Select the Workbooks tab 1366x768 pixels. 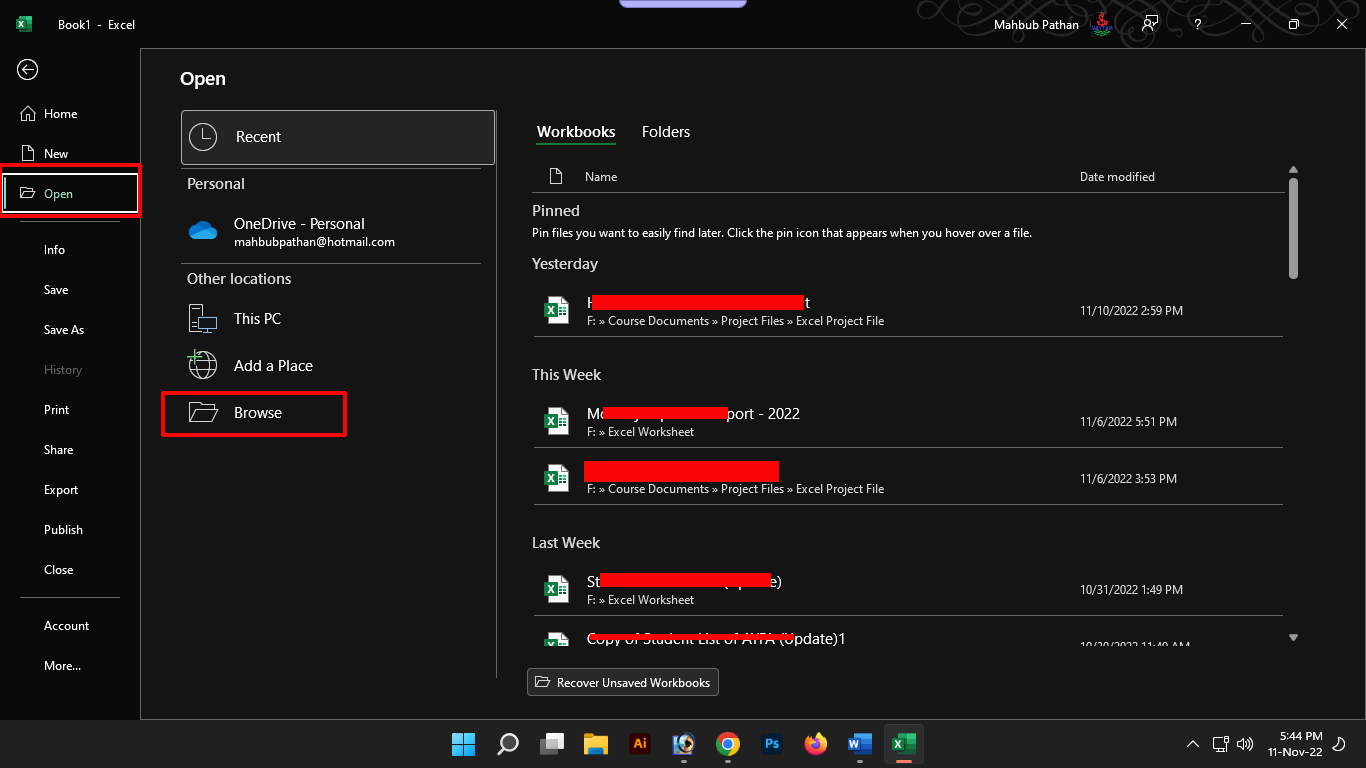point(576,132)
